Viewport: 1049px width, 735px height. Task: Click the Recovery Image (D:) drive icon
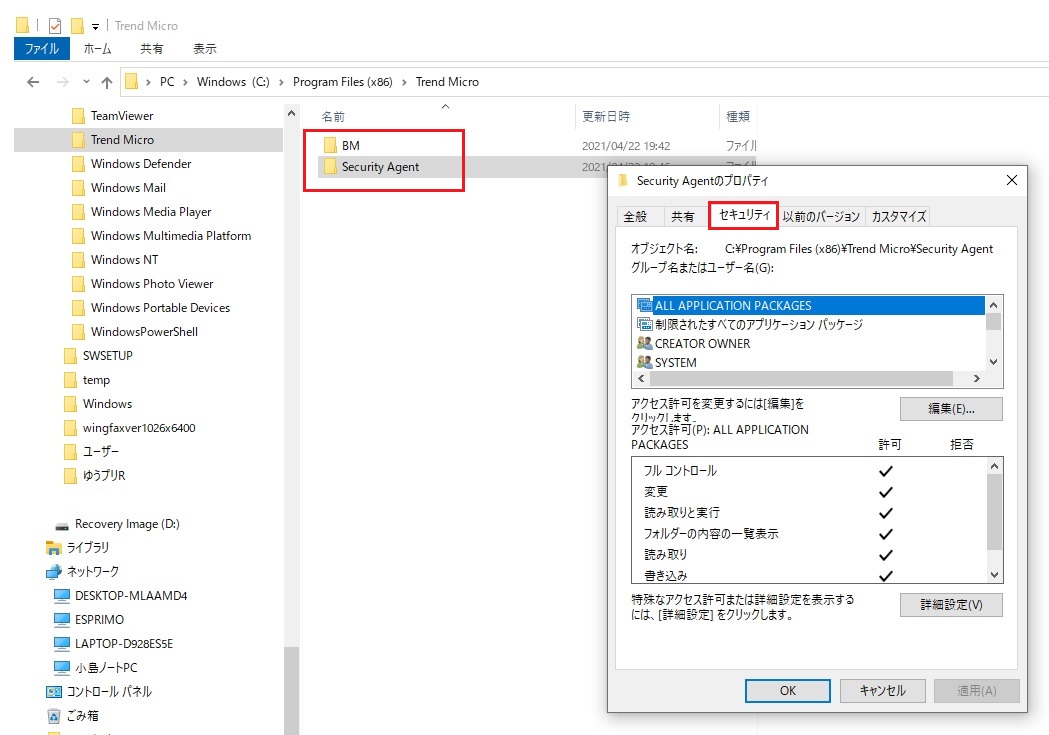point(62,525)
